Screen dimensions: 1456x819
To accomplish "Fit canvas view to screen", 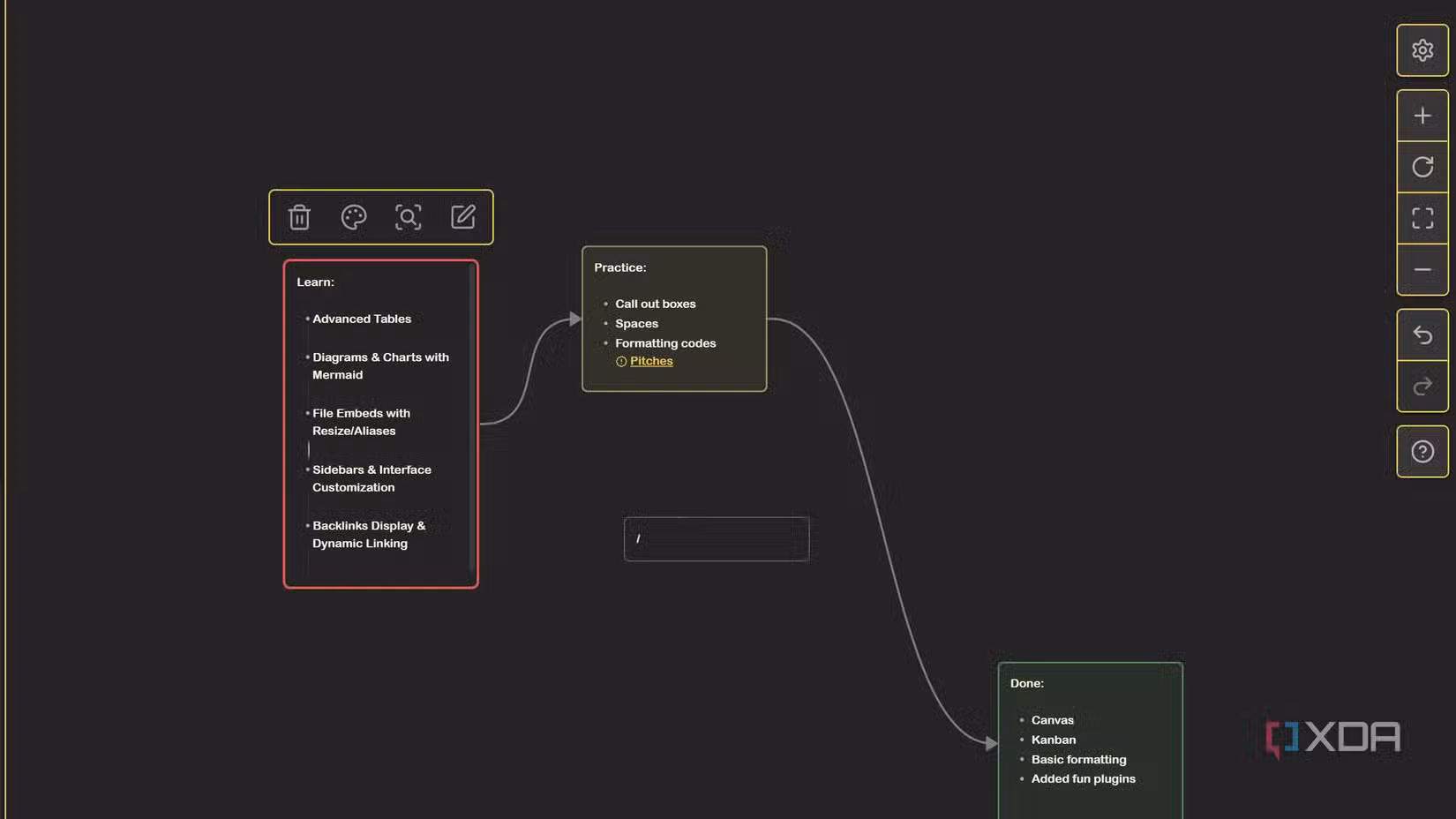I will [x=1422, y=218].
